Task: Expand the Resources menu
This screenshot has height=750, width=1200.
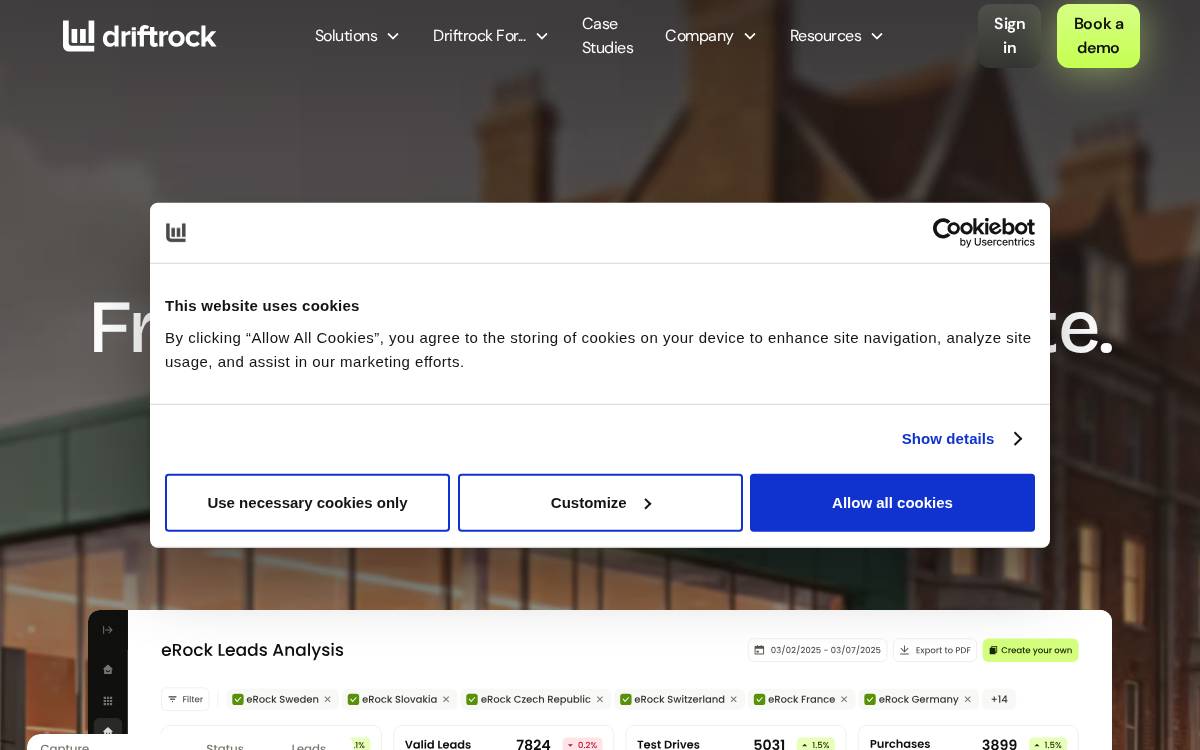Action: point(837,36)
